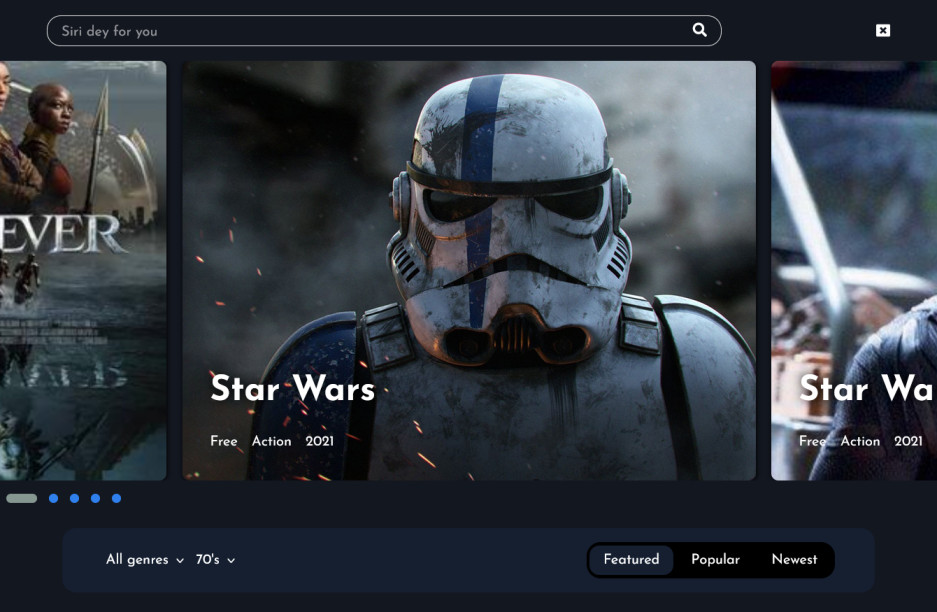
Task: Select the second carousel dot
Action: click(x=55, y=497)
